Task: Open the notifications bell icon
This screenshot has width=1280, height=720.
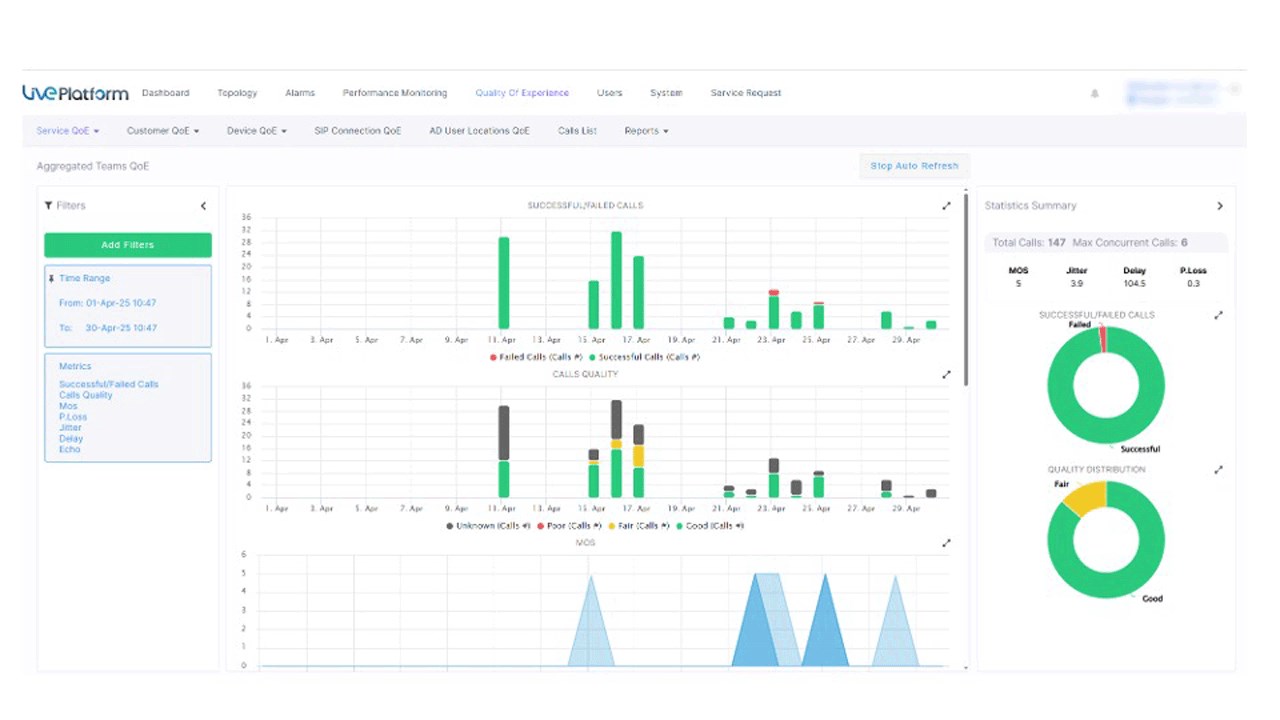Action: 1094,93
